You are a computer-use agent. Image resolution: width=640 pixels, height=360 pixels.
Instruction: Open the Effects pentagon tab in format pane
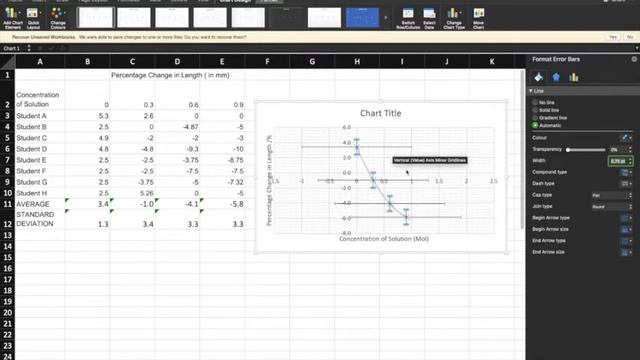pos(556,77)
